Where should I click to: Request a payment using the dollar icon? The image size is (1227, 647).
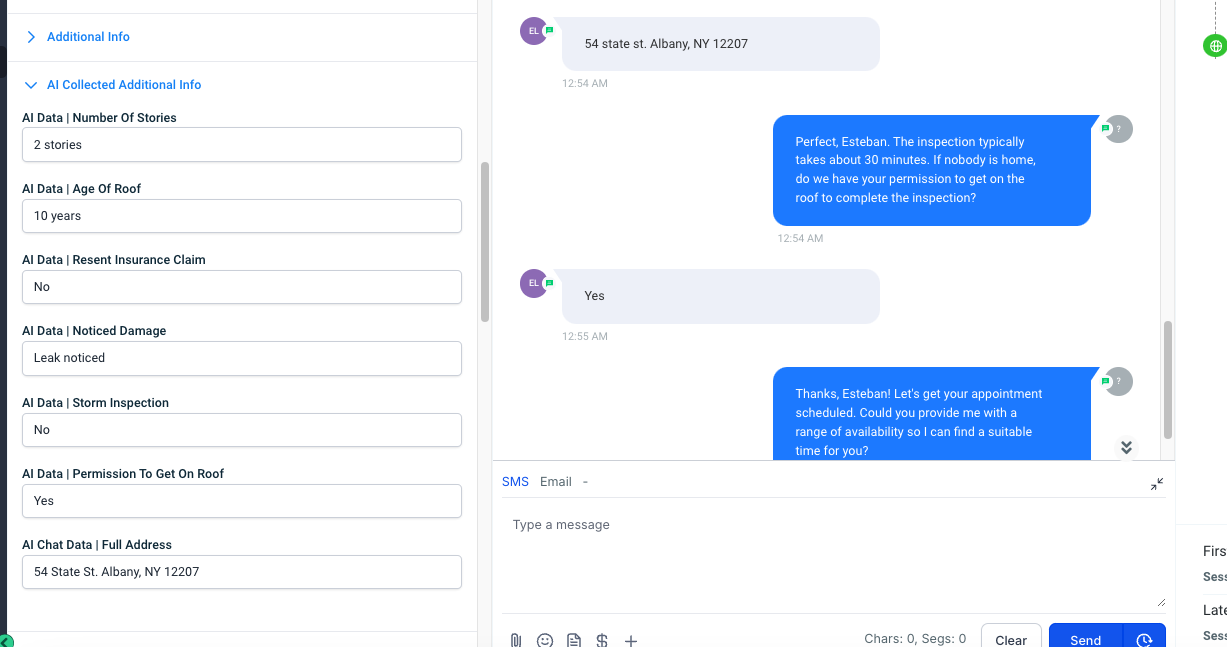[x=602, y=640]
